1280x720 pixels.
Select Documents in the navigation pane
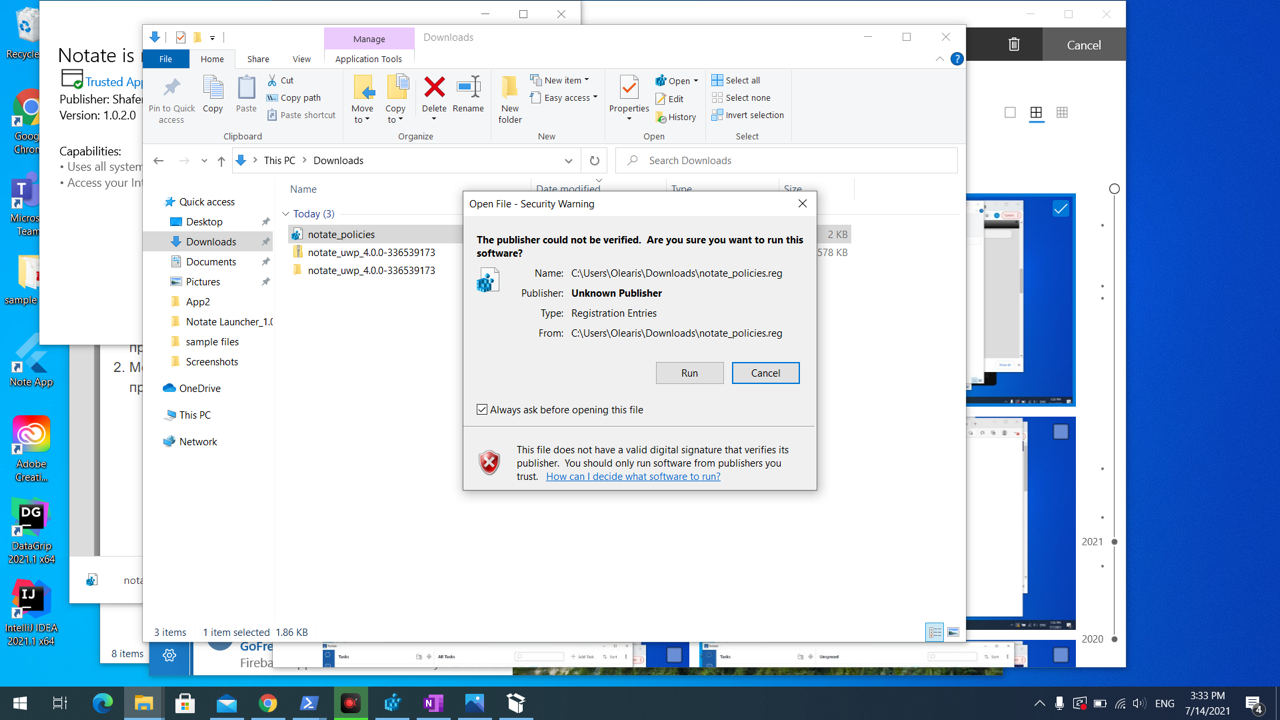point(210,262)
